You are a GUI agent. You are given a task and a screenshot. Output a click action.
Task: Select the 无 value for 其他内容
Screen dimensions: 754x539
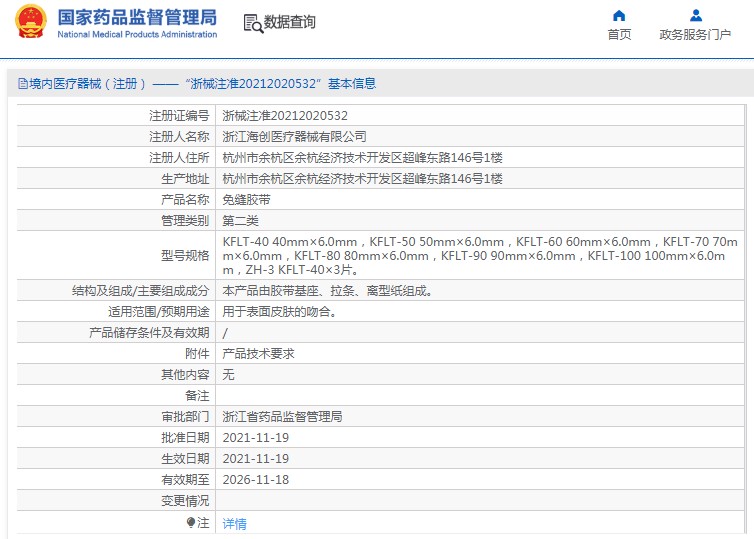tap(228, 375)
